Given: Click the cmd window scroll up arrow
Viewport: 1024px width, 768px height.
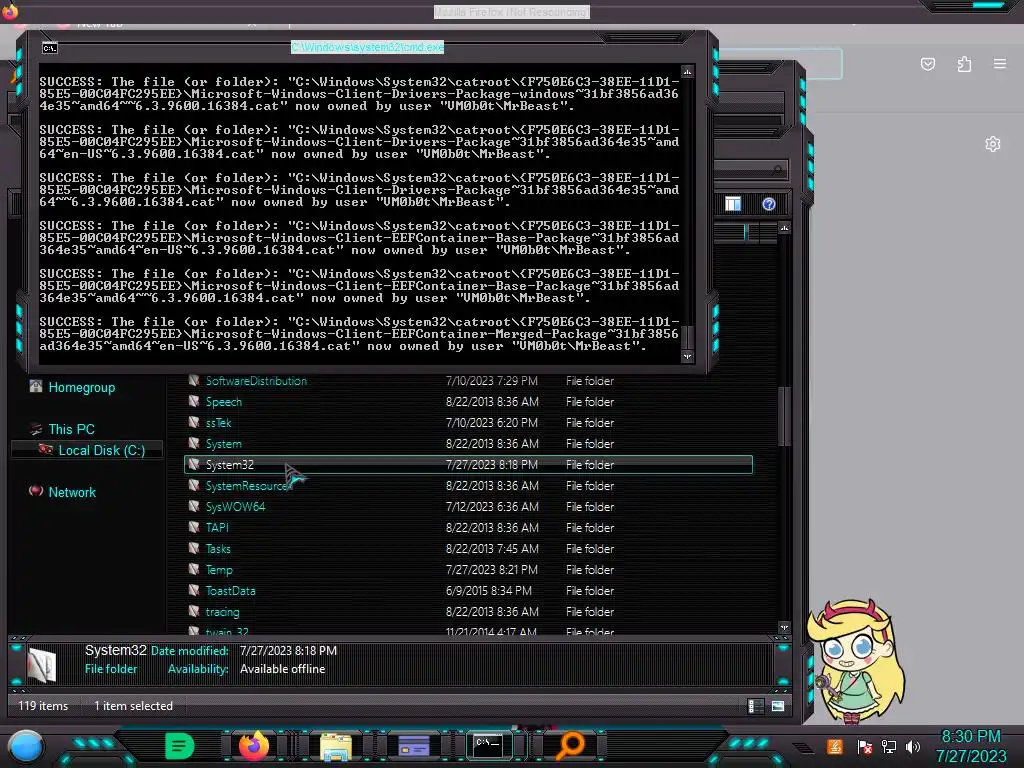Looking at the screenshot, I should [687, 71].
